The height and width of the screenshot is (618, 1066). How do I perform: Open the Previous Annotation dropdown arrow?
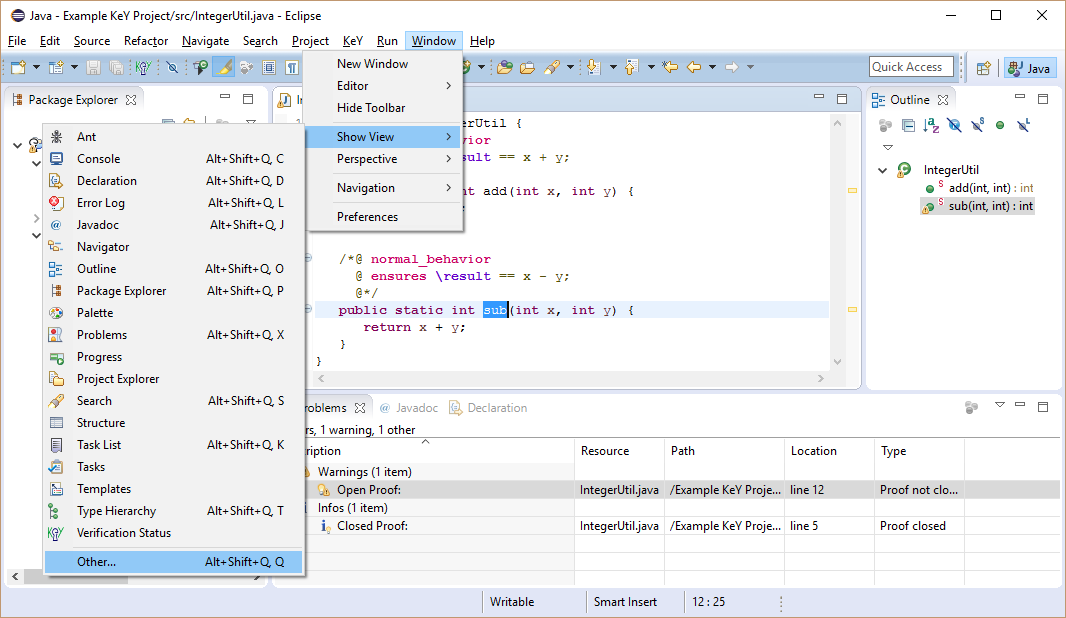[651, 67]
